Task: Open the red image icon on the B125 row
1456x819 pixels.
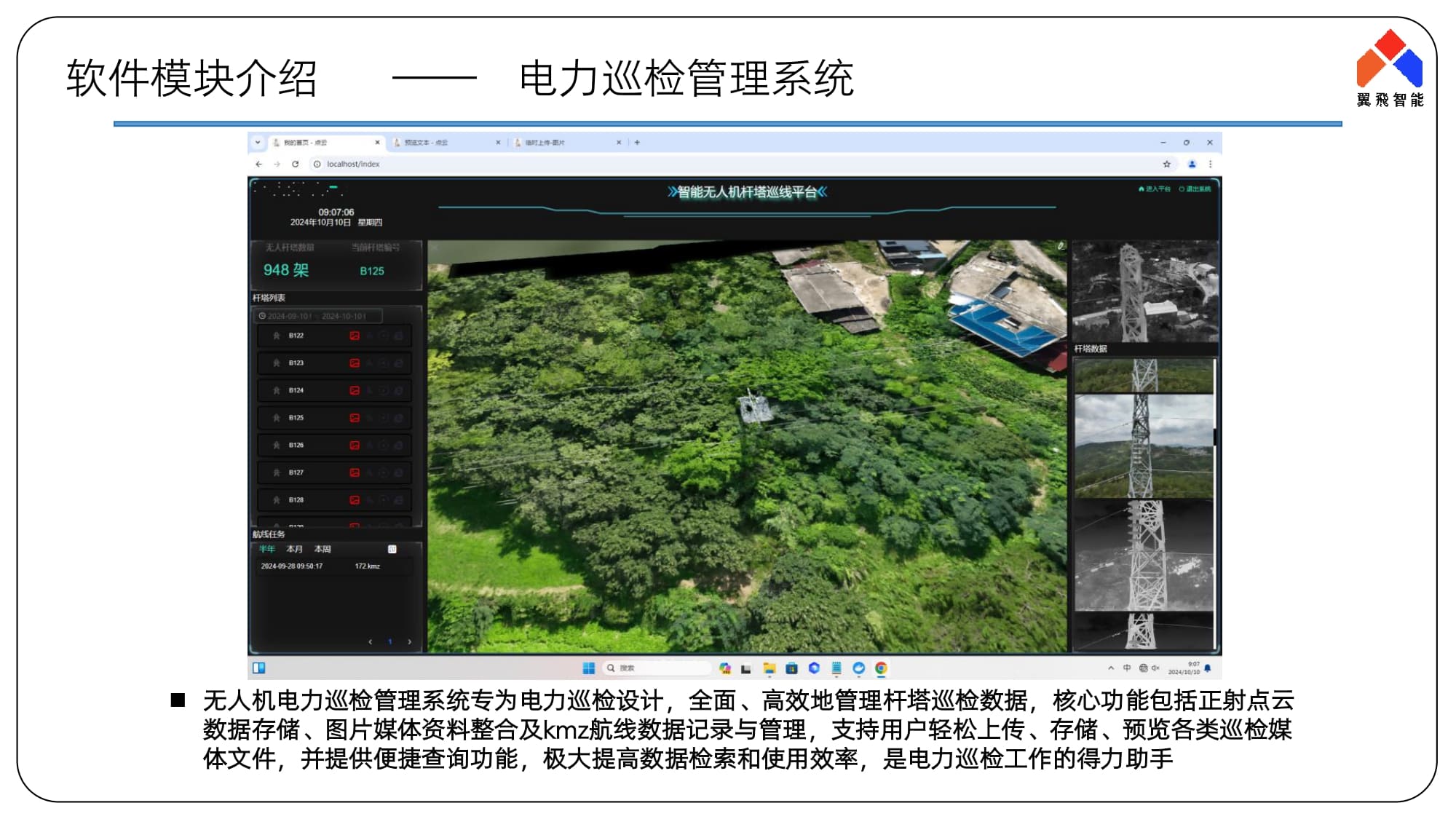Action: click(355, 418)
